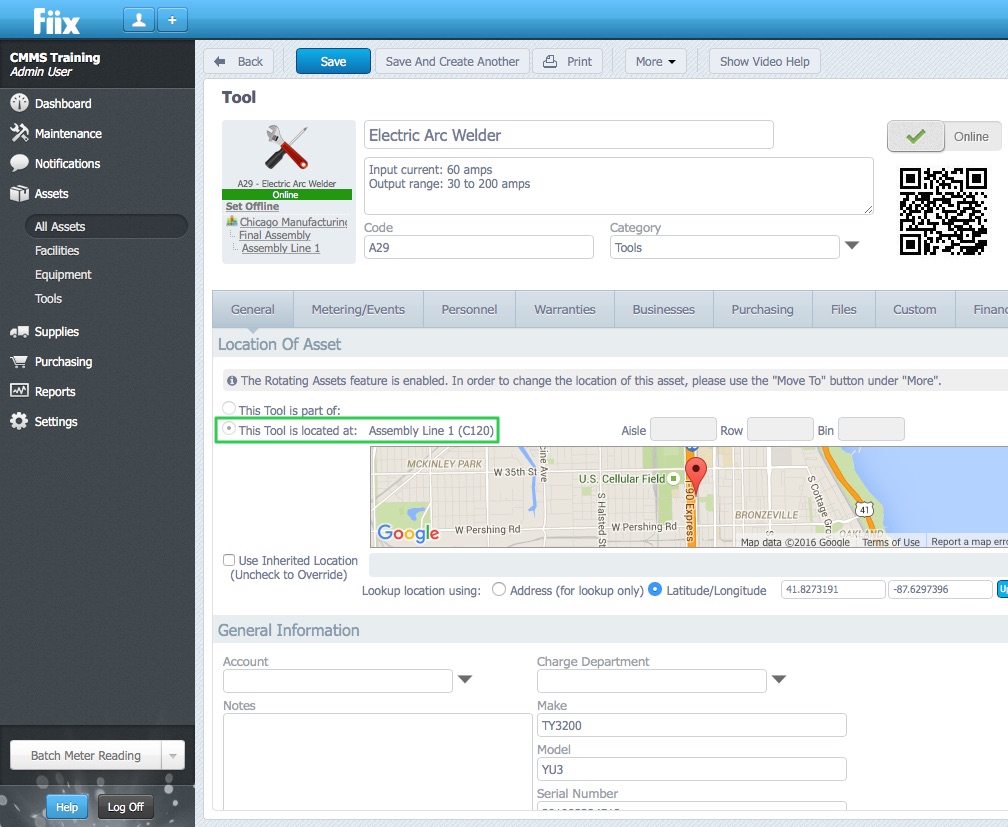Open Settings gear icon in sidebar

click(x=19, y=421)
